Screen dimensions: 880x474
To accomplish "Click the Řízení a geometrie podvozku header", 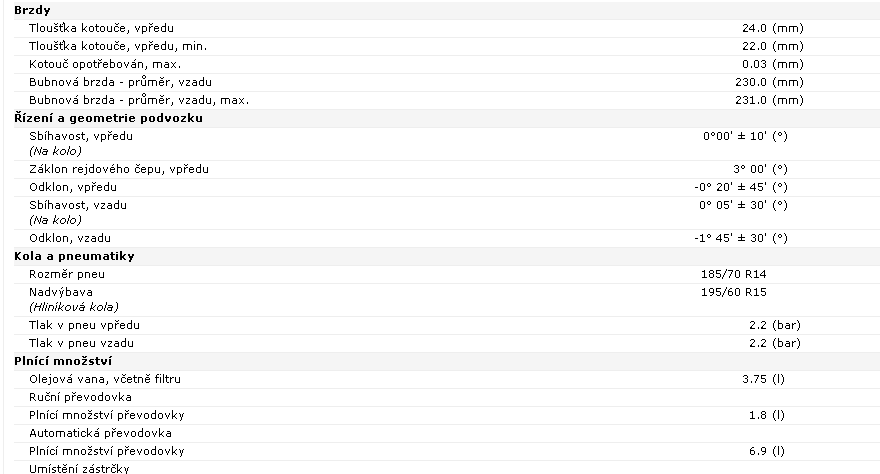I will coord(108,118).
